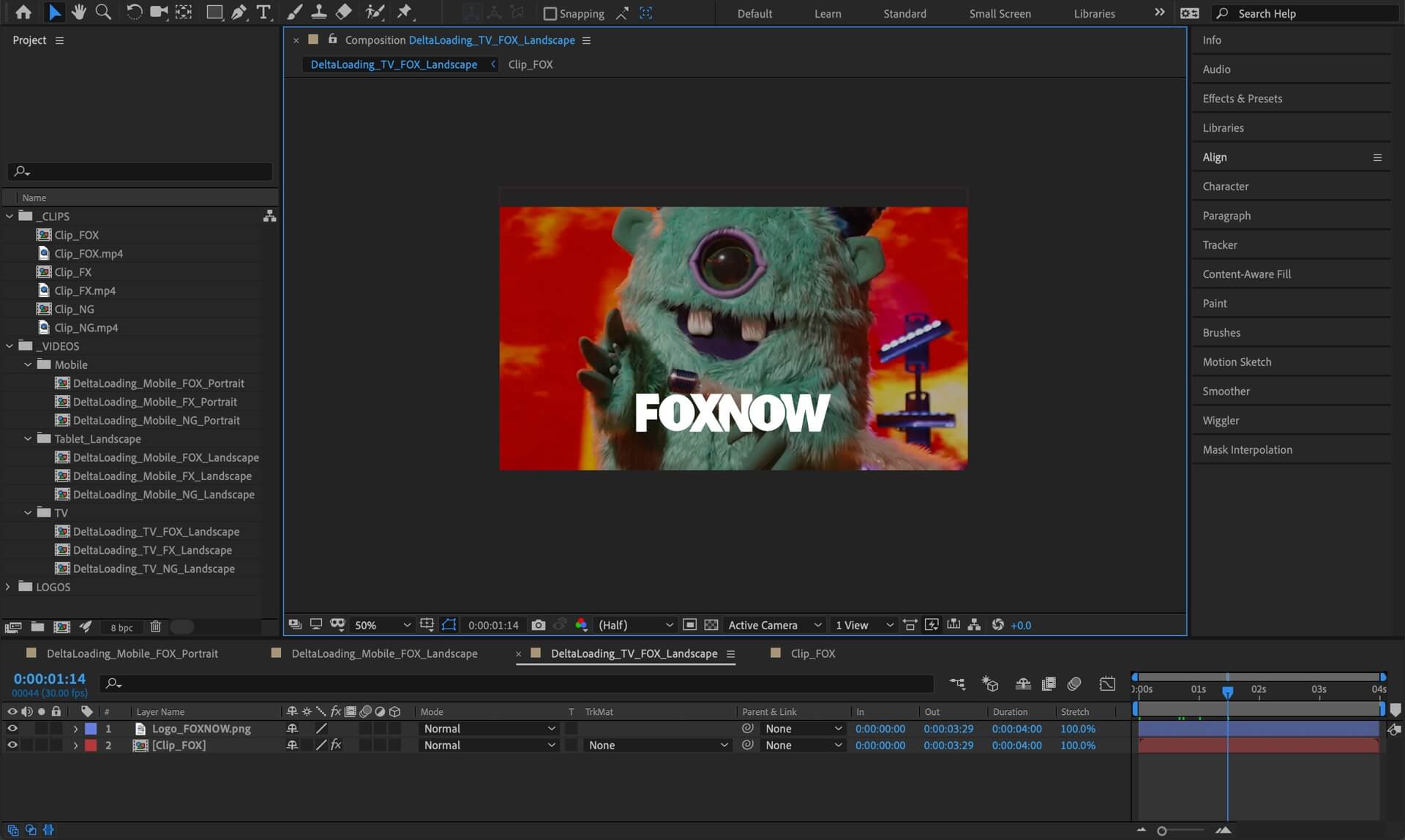Toggle mask and shape path visibility
Viewport: 1405px width, 840px height.
coord(449,625)
